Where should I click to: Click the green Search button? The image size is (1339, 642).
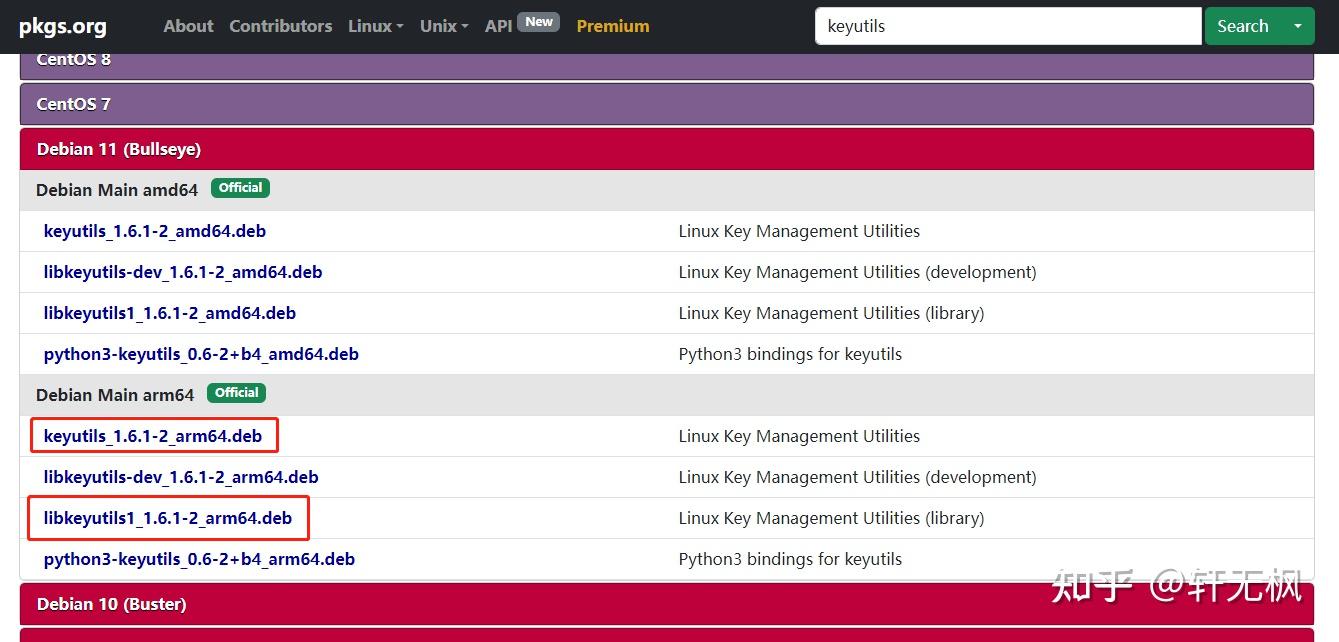click(1243, 26)
